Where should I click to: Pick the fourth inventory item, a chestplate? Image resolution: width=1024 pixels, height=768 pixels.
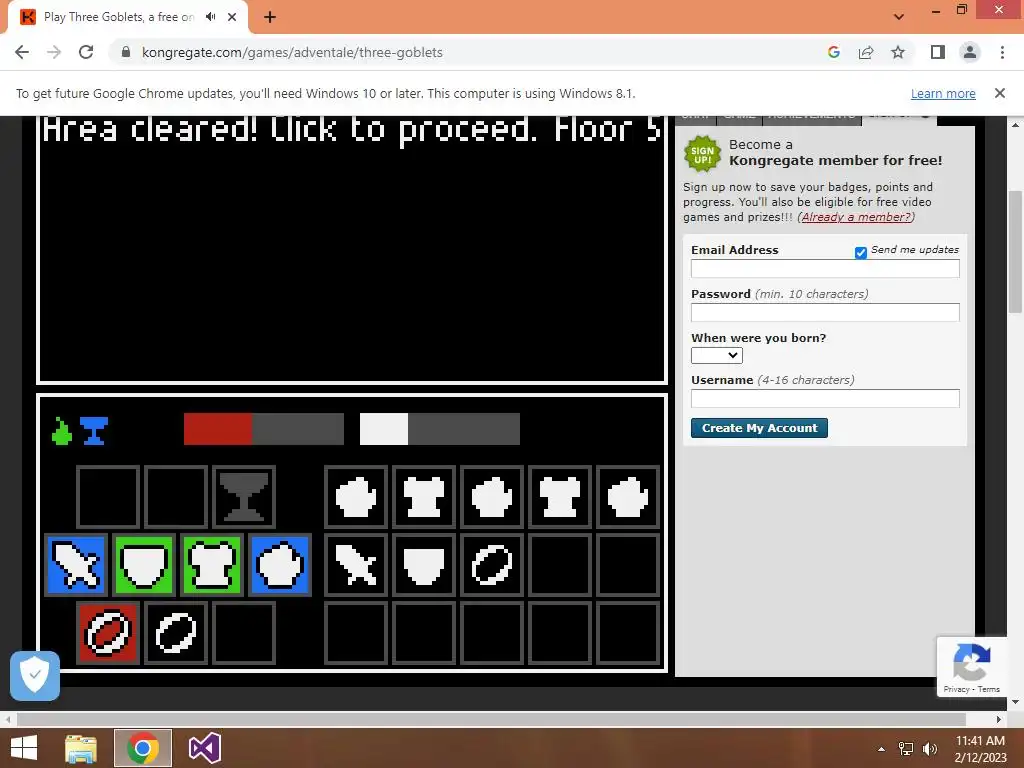tap(560, 497)
